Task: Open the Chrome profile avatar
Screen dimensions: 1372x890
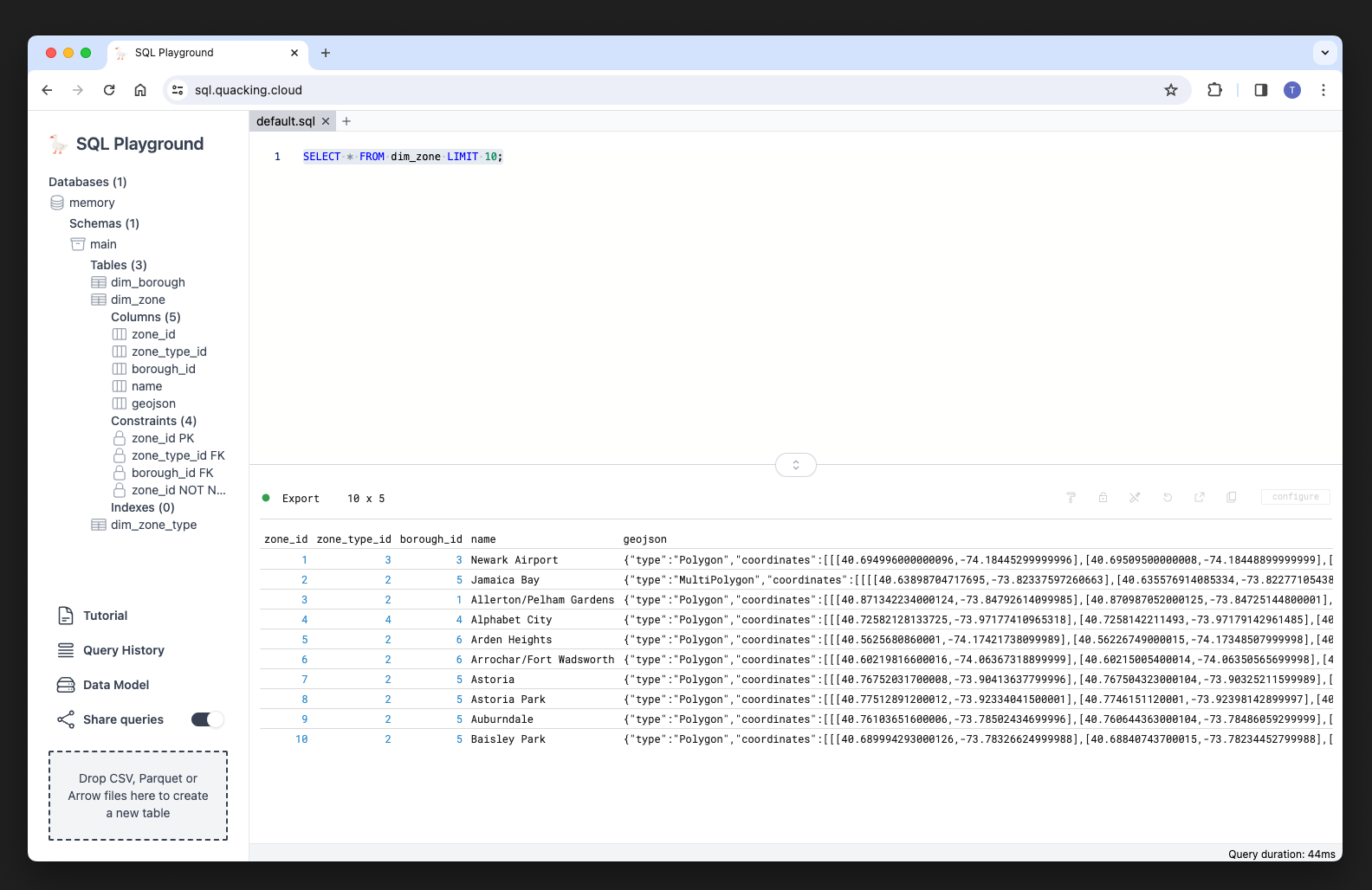Action: click(1292, 90)
